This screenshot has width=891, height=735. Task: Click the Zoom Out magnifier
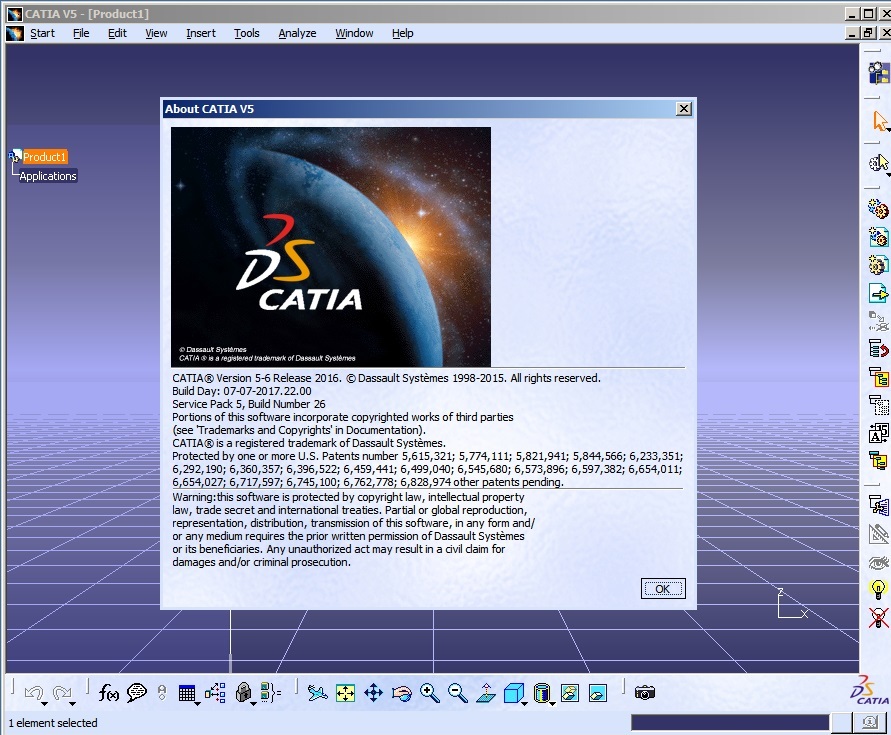point(457,693)
